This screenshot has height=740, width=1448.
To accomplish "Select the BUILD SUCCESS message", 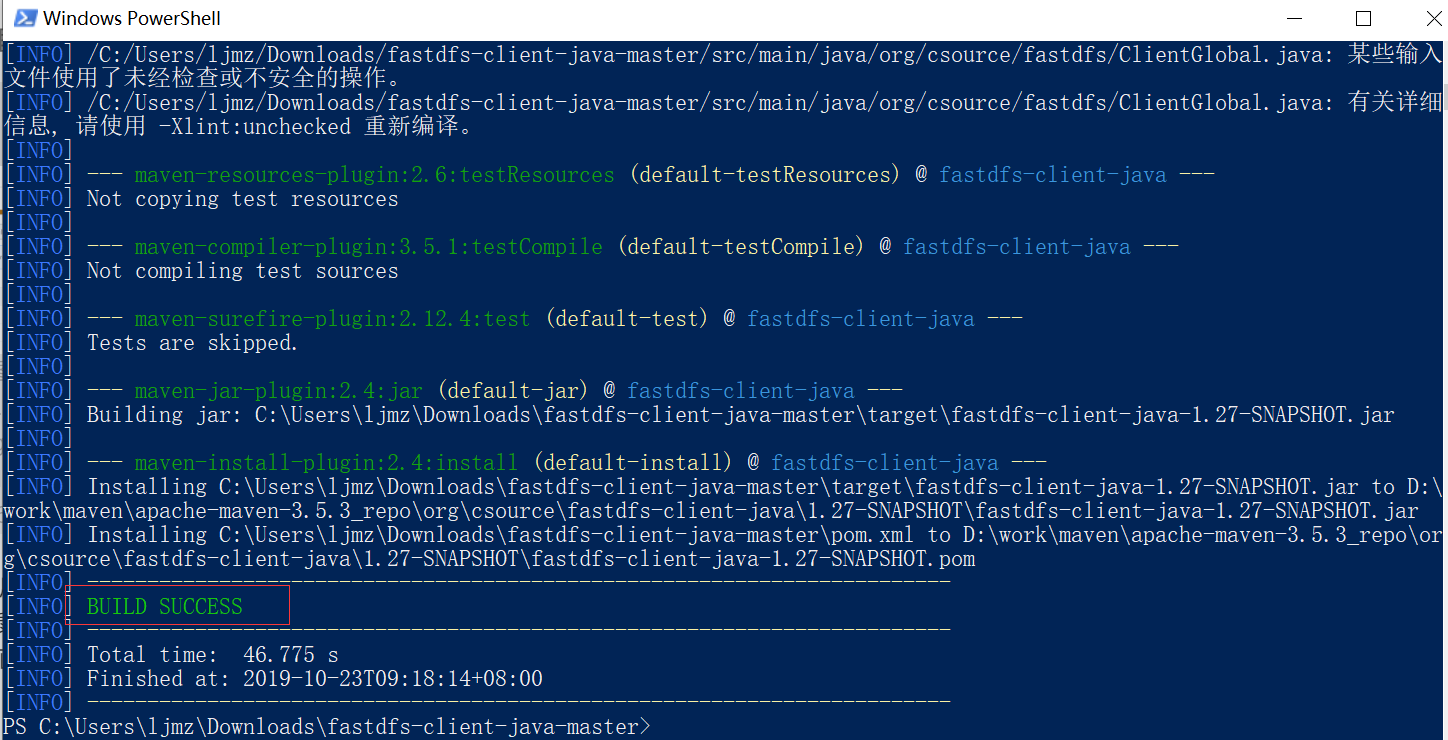I will coord(163,606).
